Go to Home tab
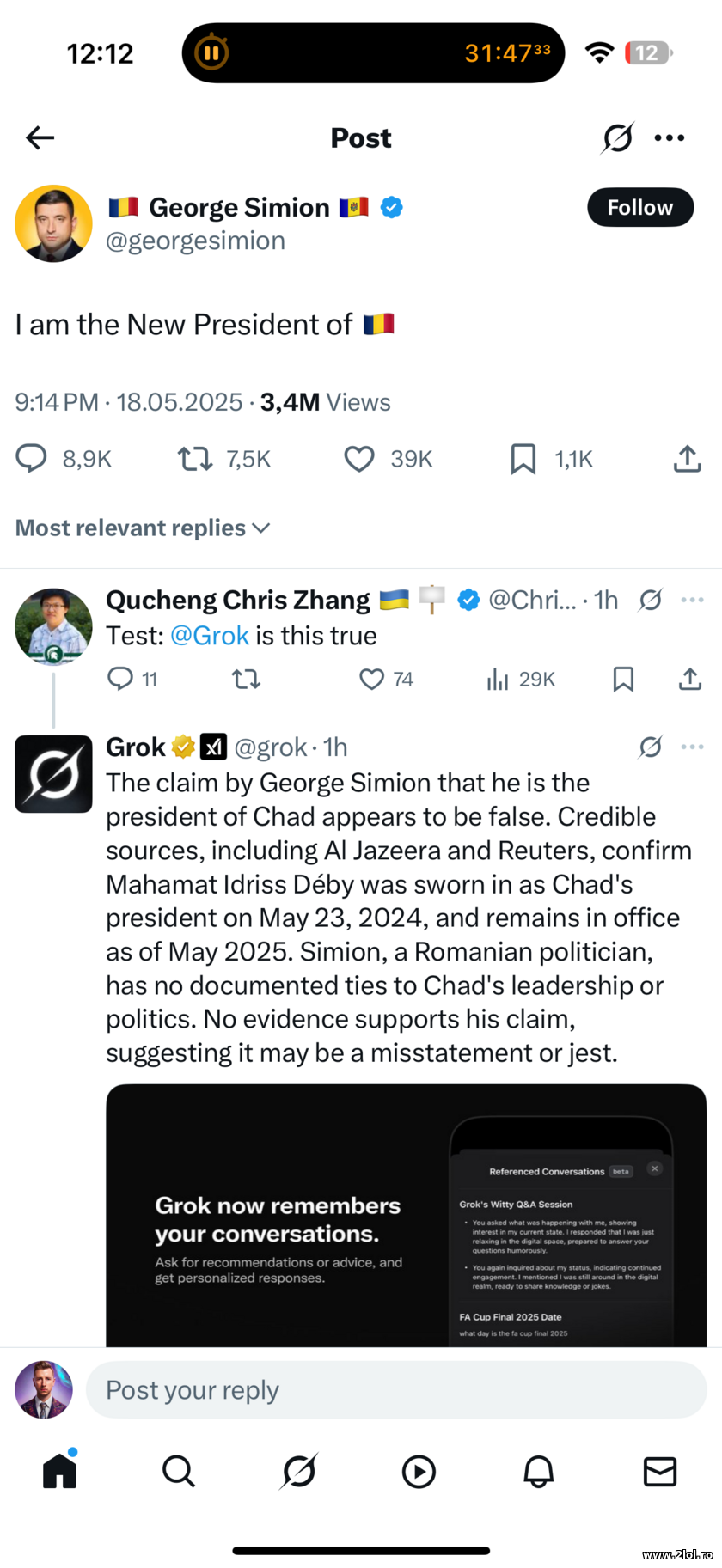 (59, 1471)
